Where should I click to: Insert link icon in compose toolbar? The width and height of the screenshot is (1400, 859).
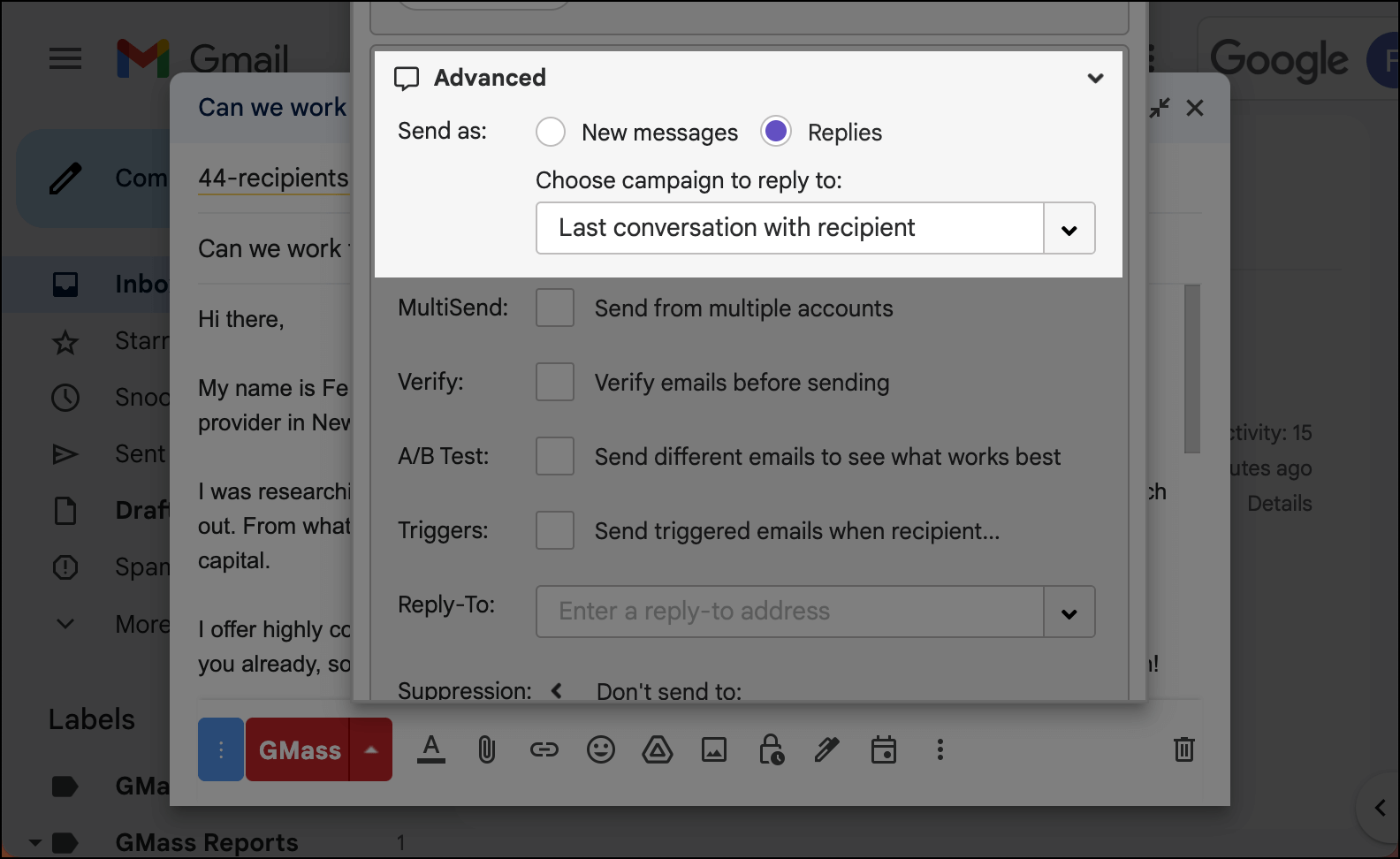point(544,749)
